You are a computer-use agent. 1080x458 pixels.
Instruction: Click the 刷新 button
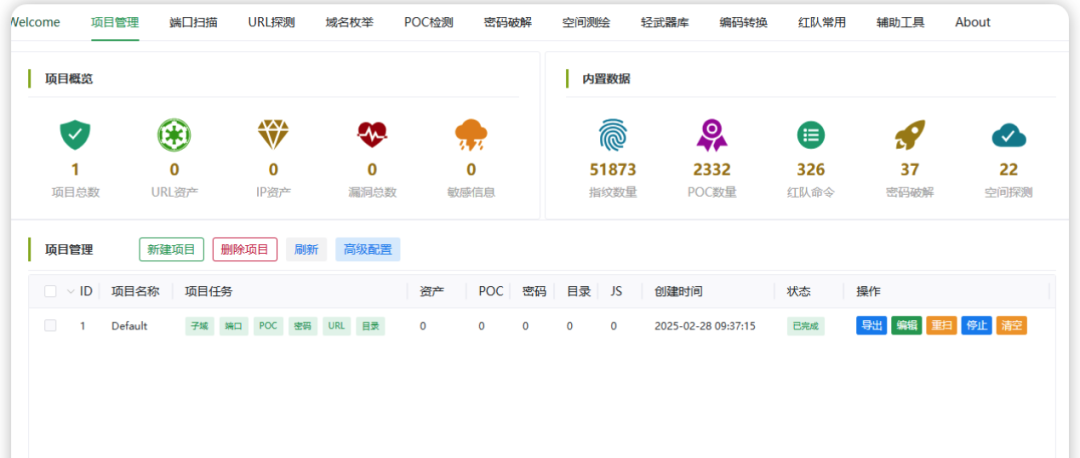307,249
